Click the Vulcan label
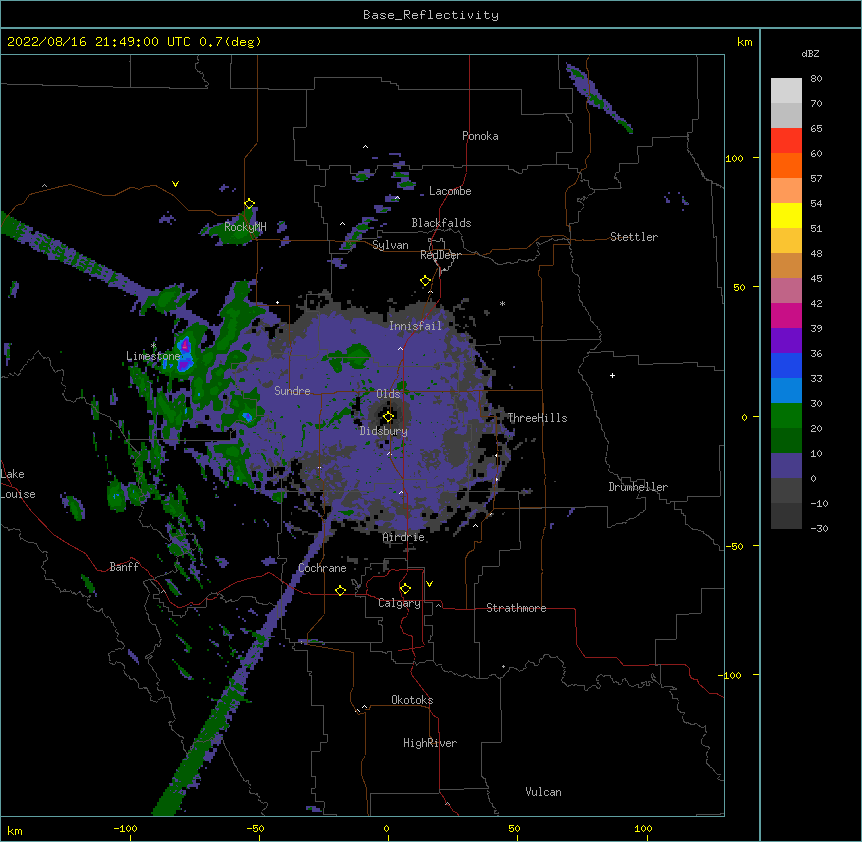This screenshot has width=862, height=842. tap(543, 792)
